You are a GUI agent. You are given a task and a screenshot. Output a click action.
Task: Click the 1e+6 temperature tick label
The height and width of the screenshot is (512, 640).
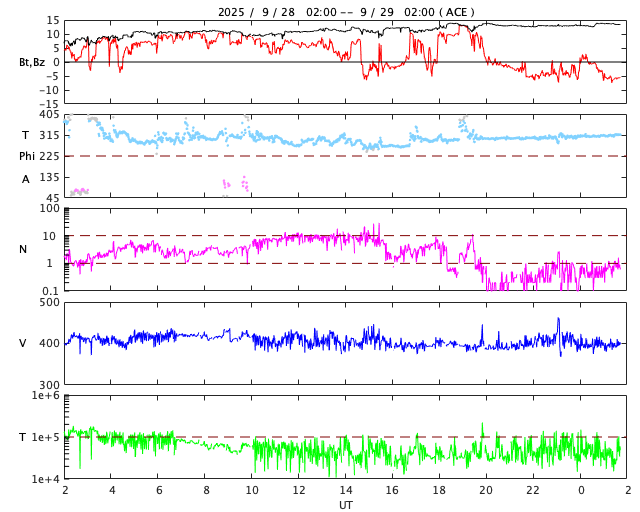45,396
